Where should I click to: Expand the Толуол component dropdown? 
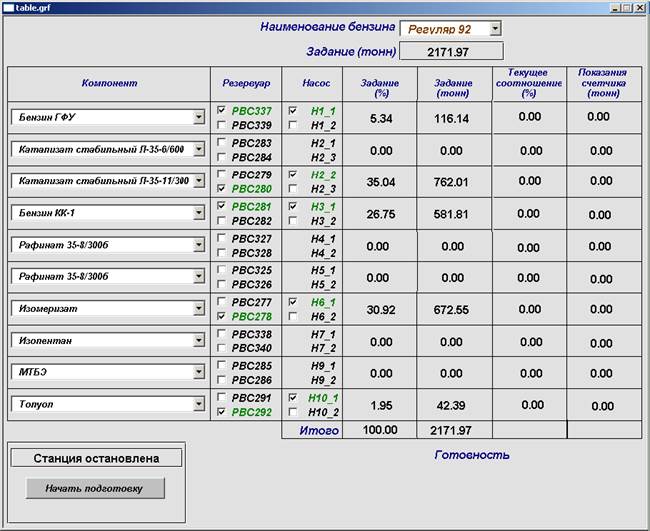point(198,404)
